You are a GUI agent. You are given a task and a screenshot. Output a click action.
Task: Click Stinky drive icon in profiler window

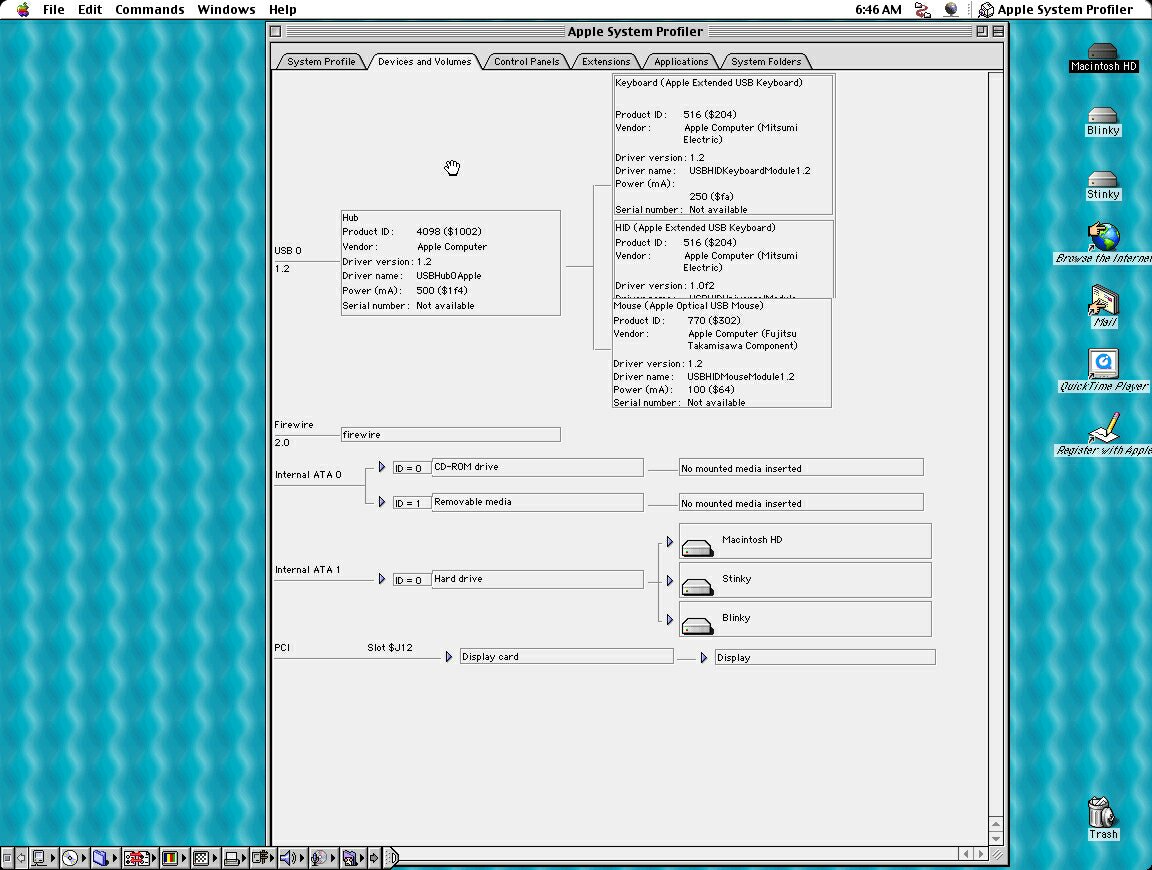tap(697, 586)
